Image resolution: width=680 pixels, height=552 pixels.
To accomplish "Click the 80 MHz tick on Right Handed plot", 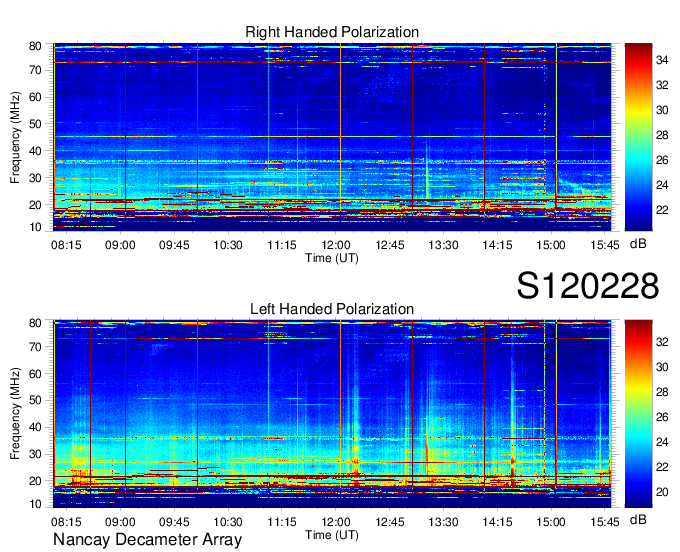I will pos(35,46).
